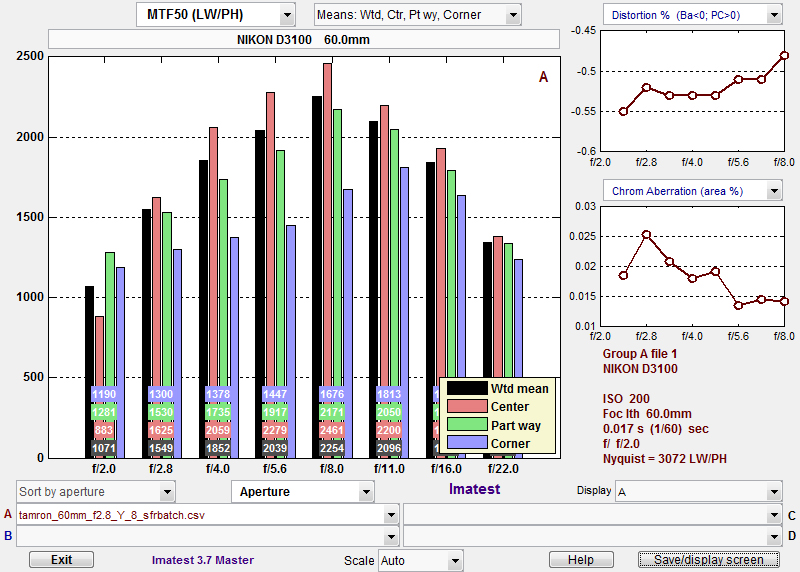Click the Group A file 1 text
Viewport: 800px width, 572px height.
coord(640,354)
